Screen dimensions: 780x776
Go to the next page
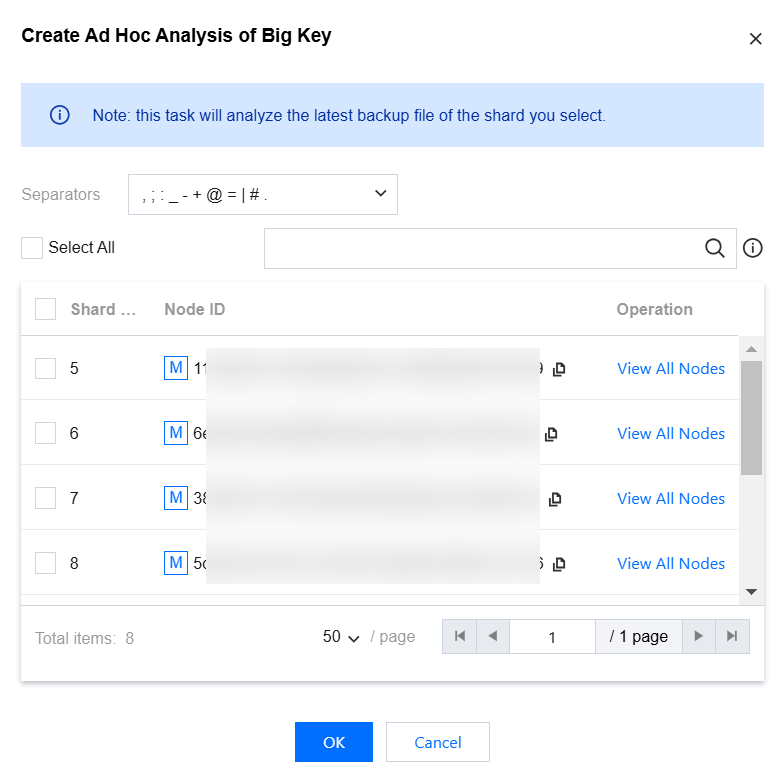pyautogui.click(x=699, y=637)
